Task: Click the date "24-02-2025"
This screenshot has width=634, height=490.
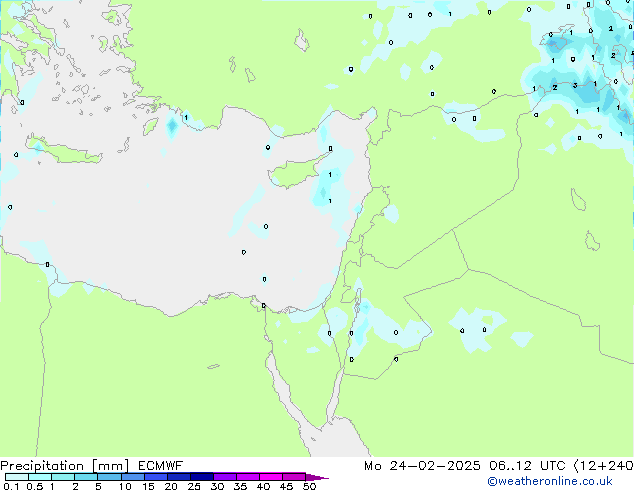Action: tap(435, 466)
